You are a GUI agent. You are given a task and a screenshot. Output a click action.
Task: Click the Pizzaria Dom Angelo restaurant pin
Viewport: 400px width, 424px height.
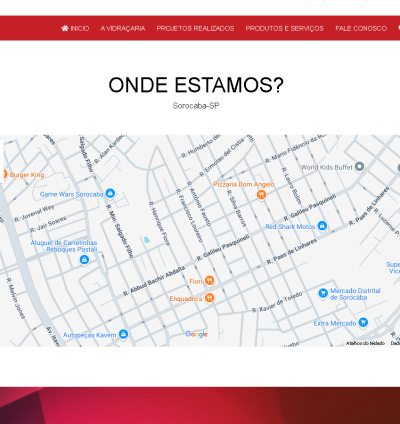(x=262, y=195)
